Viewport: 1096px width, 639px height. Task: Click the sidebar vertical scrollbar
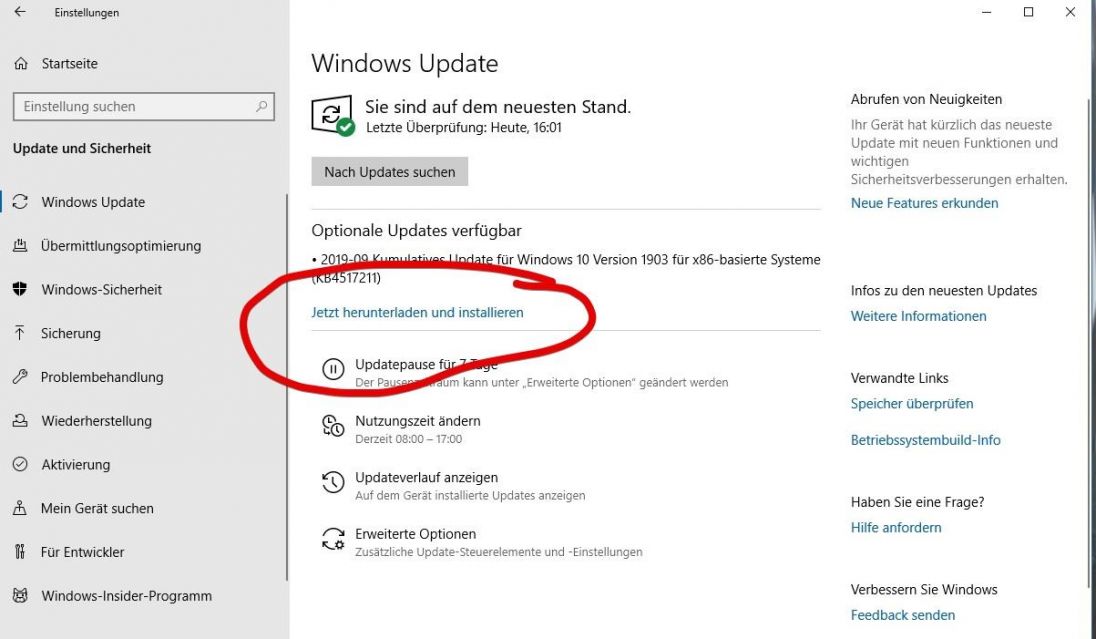(x=287, y=387)
